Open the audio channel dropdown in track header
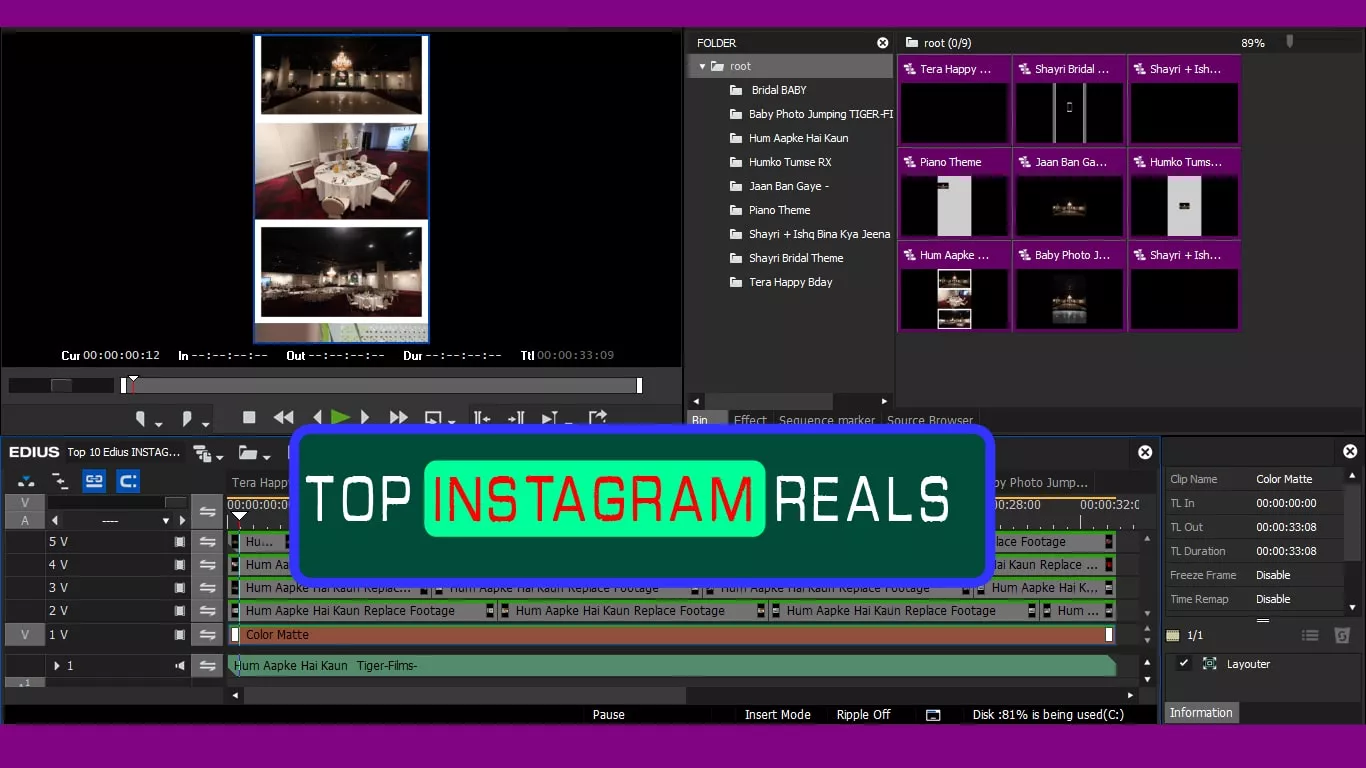This screenshot has height=768, width=1366. 168,520
